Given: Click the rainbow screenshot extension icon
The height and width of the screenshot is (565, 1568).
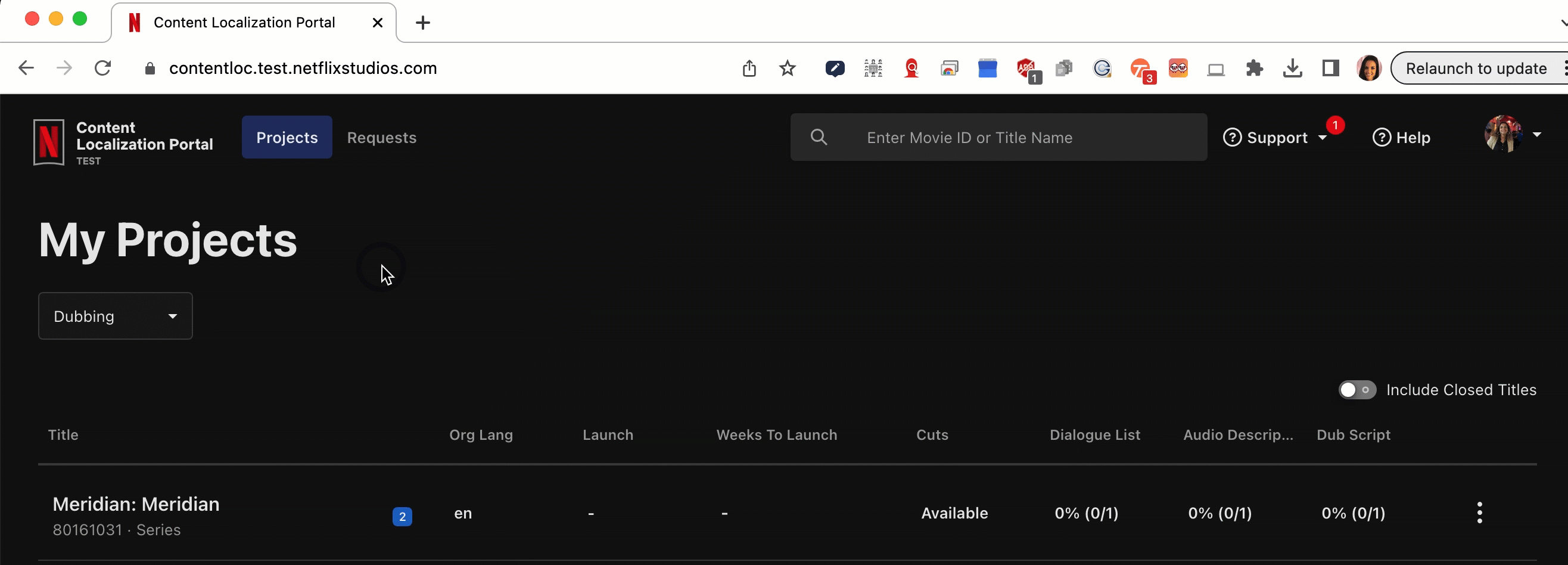Looking at the screenshot, I should pos(949,69).
